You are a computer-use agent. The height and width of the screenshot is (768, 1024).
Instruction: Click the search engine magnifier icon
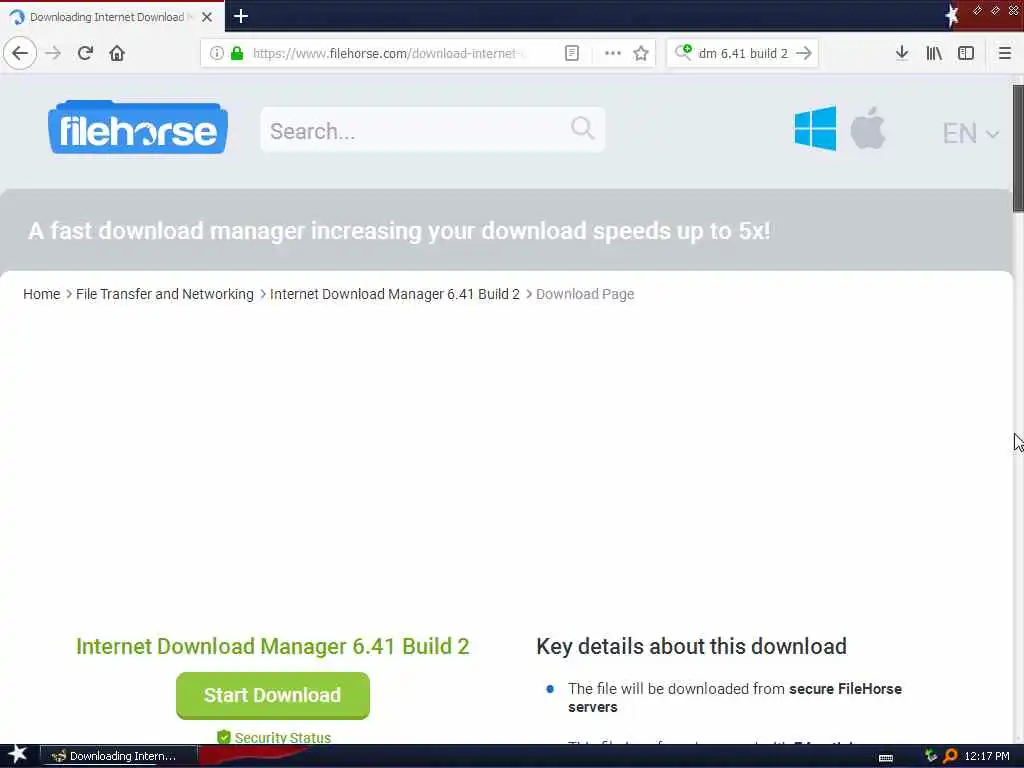pyautogui.click(x=683, y=52)
